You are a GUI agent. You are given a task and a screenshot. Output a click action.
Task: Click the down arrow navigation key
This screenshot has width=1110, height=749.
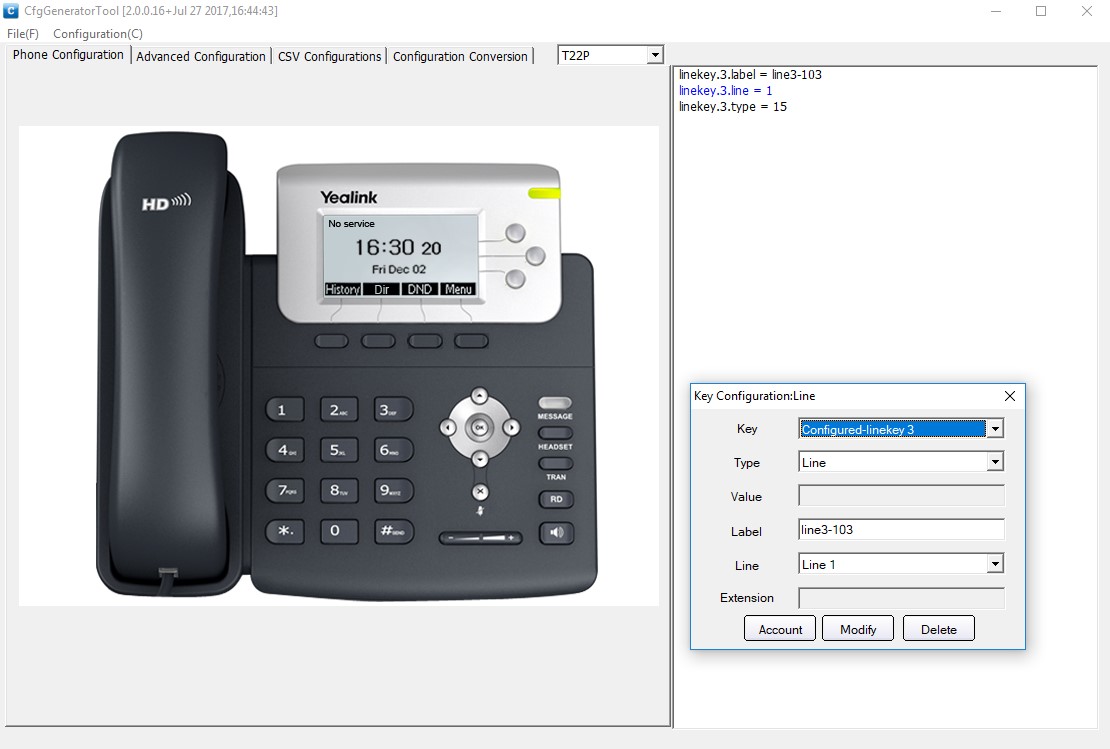480,459
